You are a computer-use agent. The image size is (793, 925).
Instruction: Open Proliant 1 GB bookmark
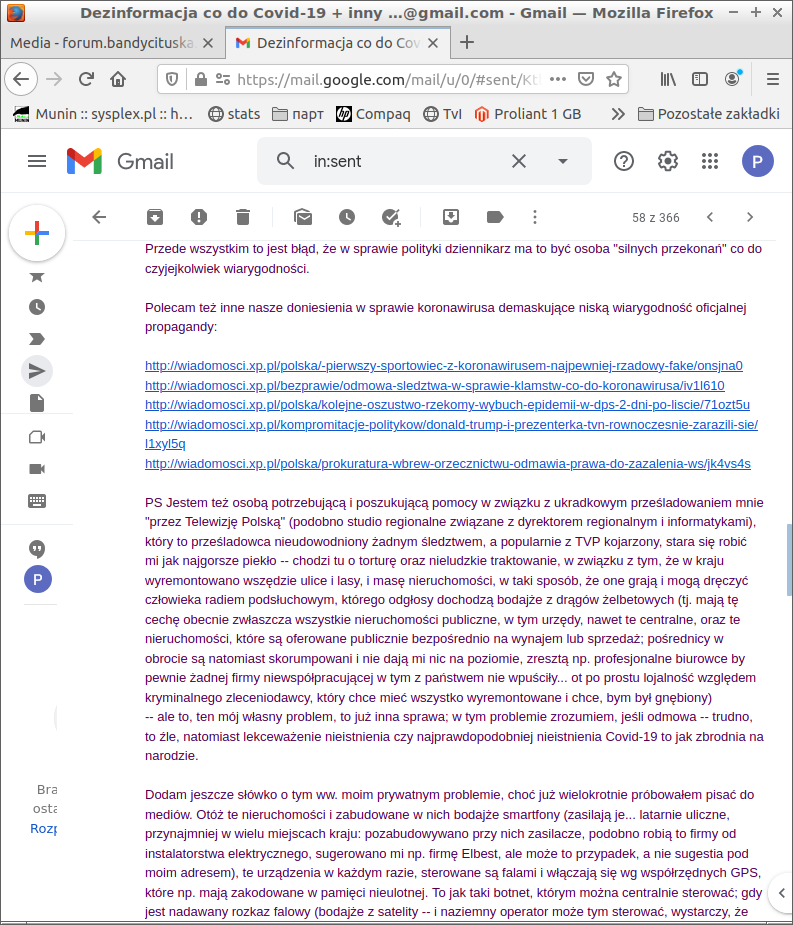527,114
